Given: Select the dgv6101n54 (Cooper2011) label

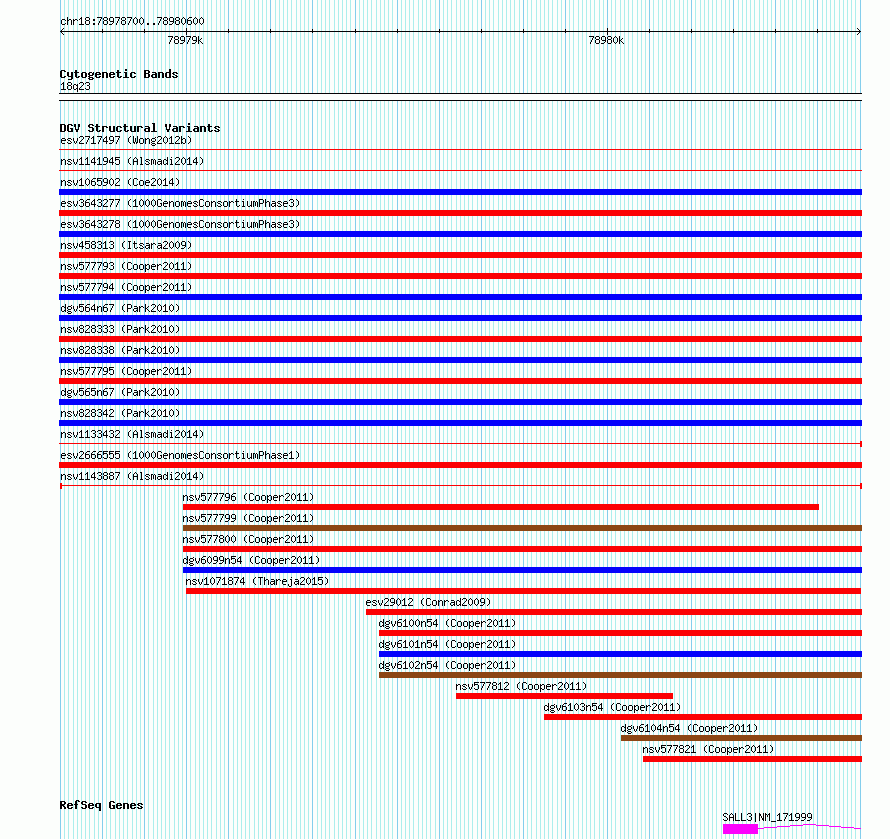Looking at the screenshot, I should 447,644.
